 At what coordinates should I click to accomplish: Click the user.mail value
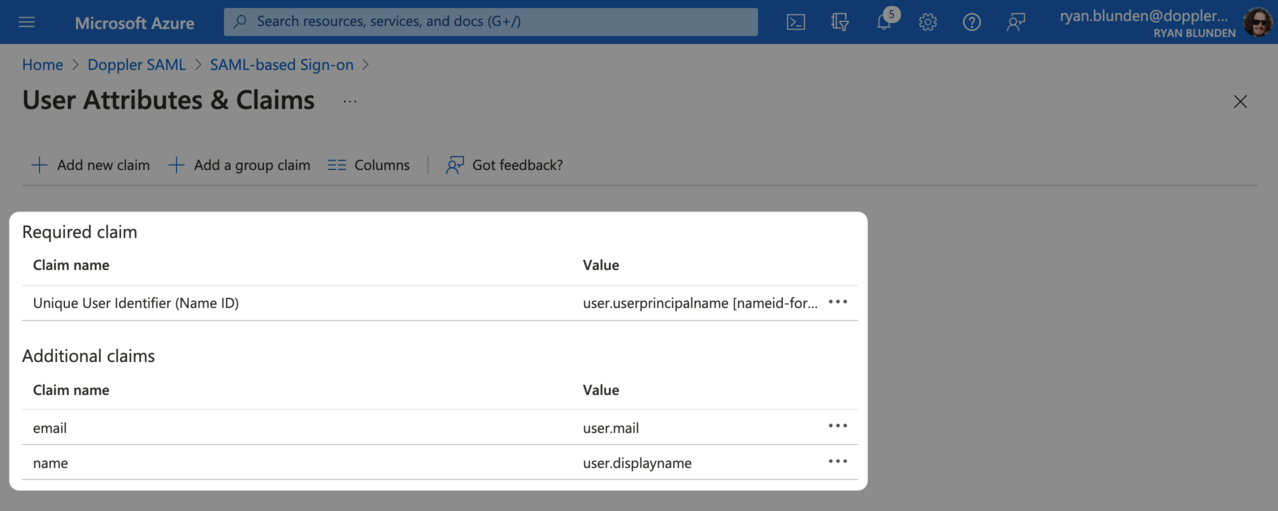click(611, 428)
